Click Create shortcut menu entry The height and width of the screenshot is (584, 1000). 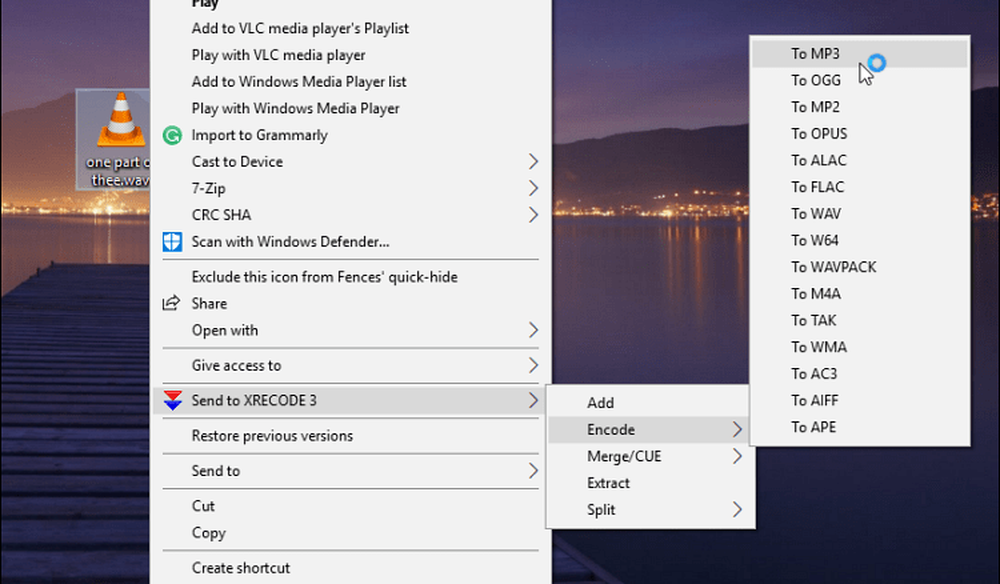pyautogui.click(x=240, y=568)
